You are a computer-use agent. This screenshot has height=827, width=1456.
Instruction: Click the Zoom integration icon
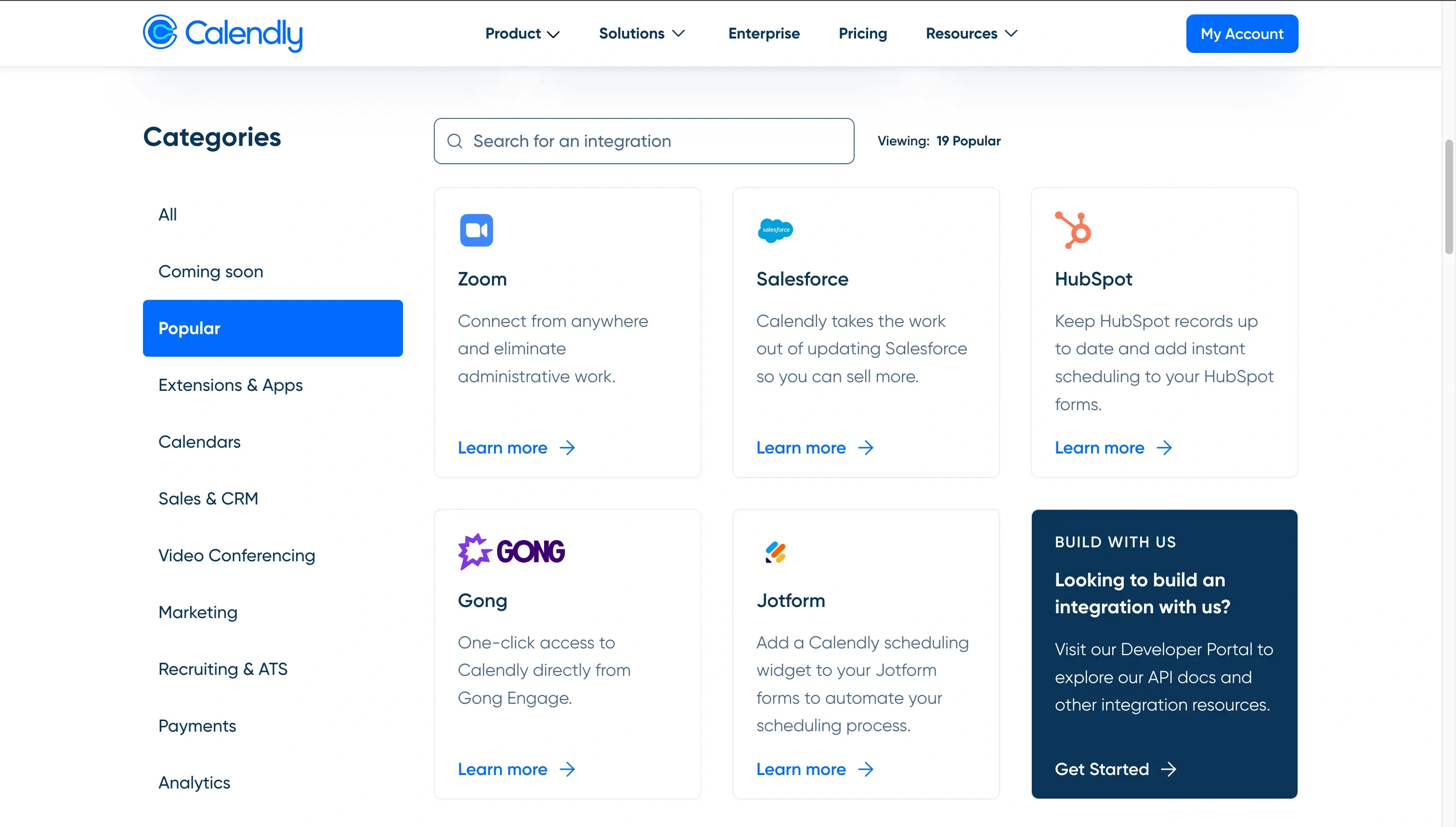point(475,229)
